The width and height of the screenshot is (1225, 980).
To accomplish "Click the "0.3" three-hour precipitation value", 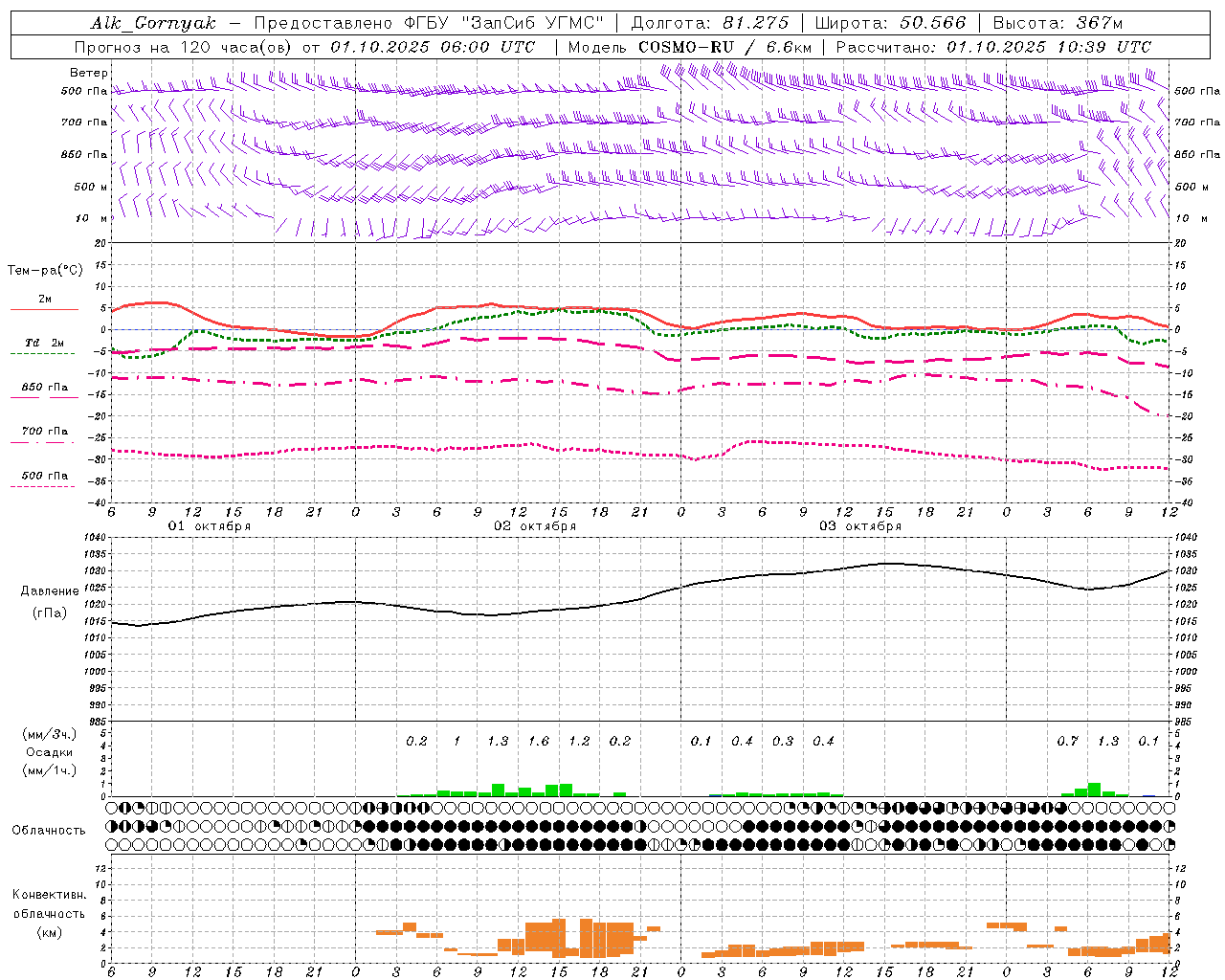I will [x=783, y=742].
